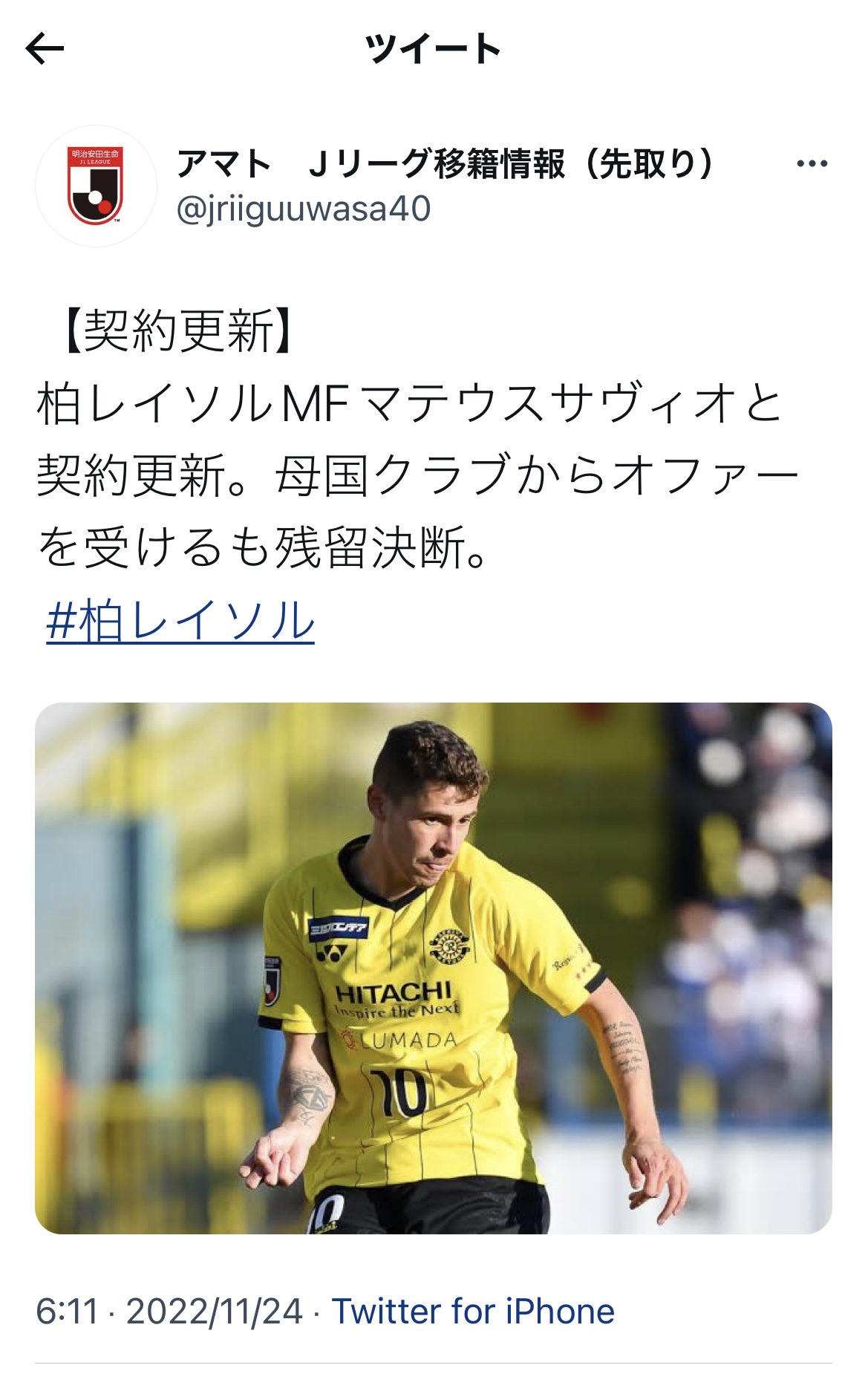
Task: Open the アマト Jリーグ移籍情報 profile name
Action: (x=447, y=163)
